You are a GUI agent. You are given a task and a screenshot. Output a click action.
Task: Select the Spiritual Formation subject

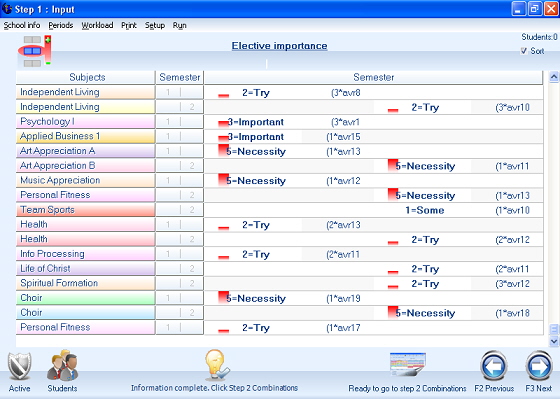86,283
